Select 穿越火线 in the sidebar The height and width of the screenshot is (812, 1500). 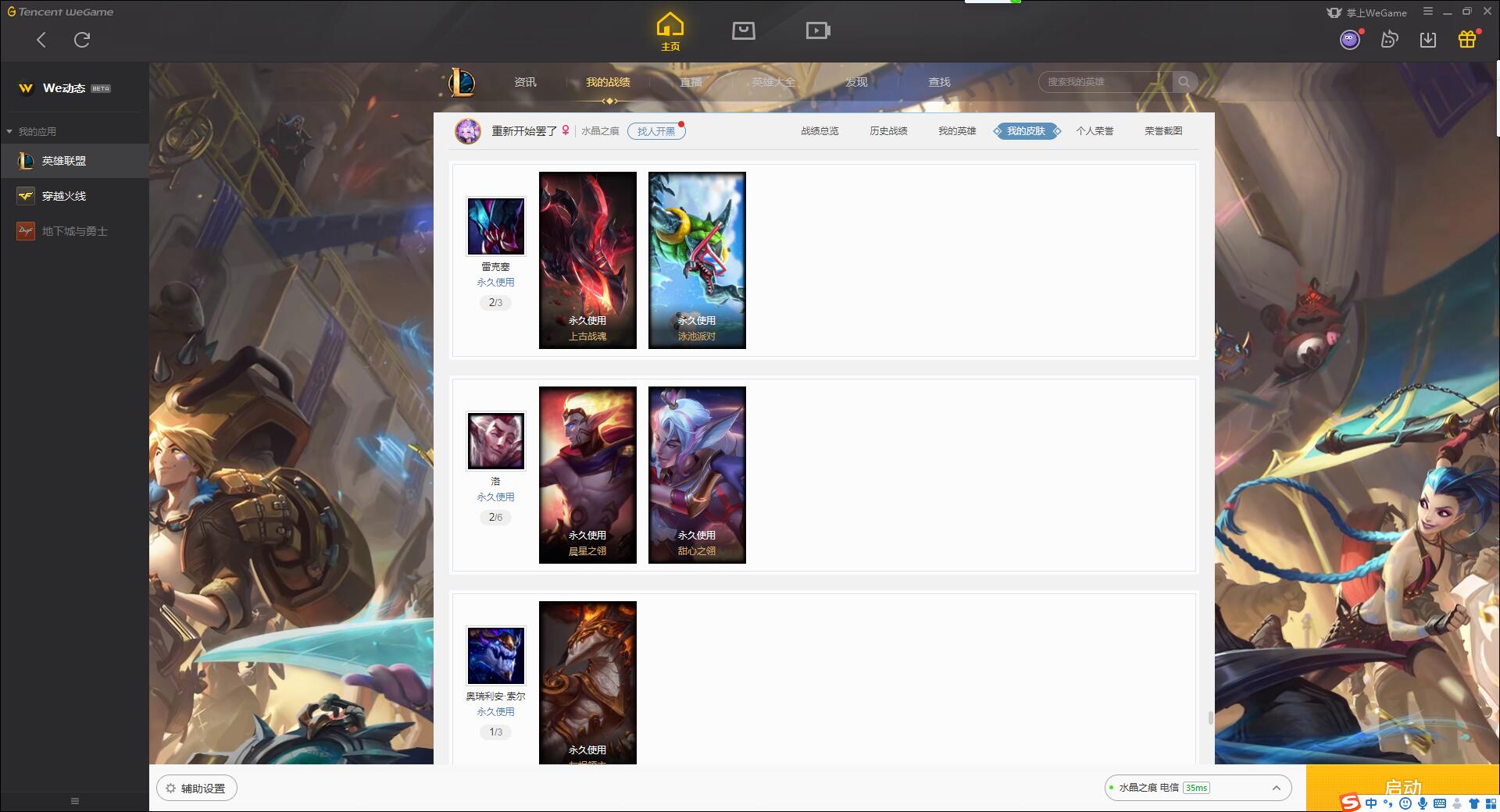[x=74, y=196]
